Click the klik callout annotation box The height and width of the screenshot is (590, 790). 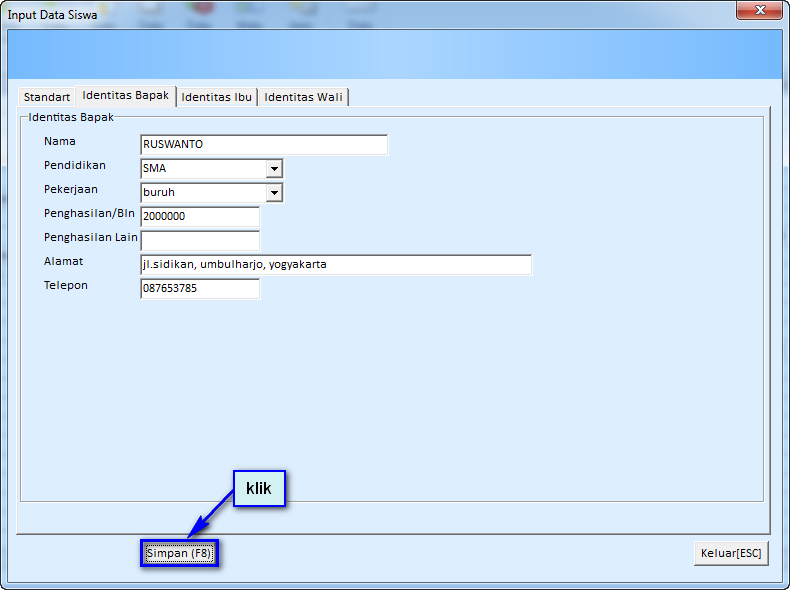click(x=259, y=489)
